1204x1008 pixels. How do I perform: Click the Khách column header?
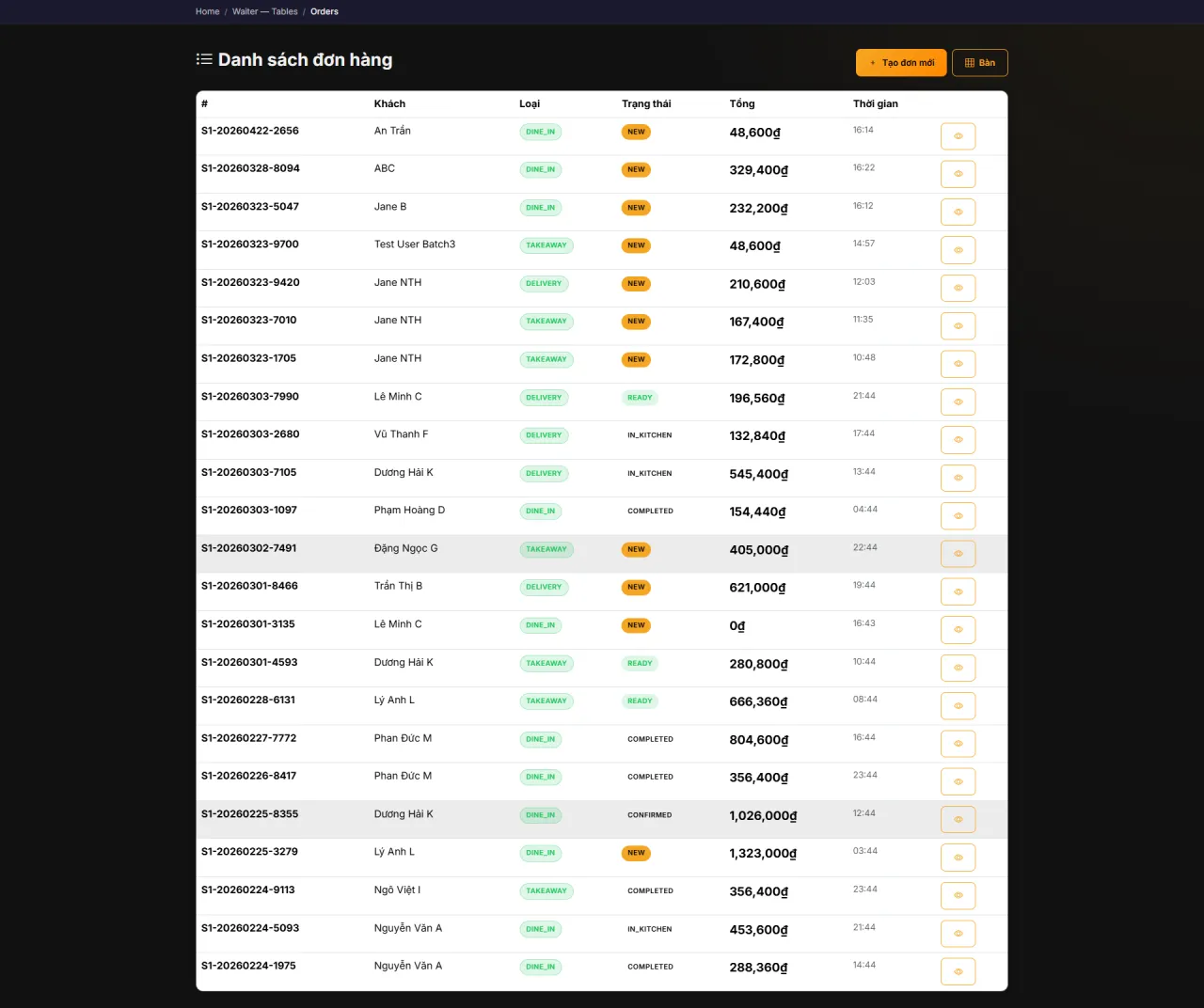[389, 103]
